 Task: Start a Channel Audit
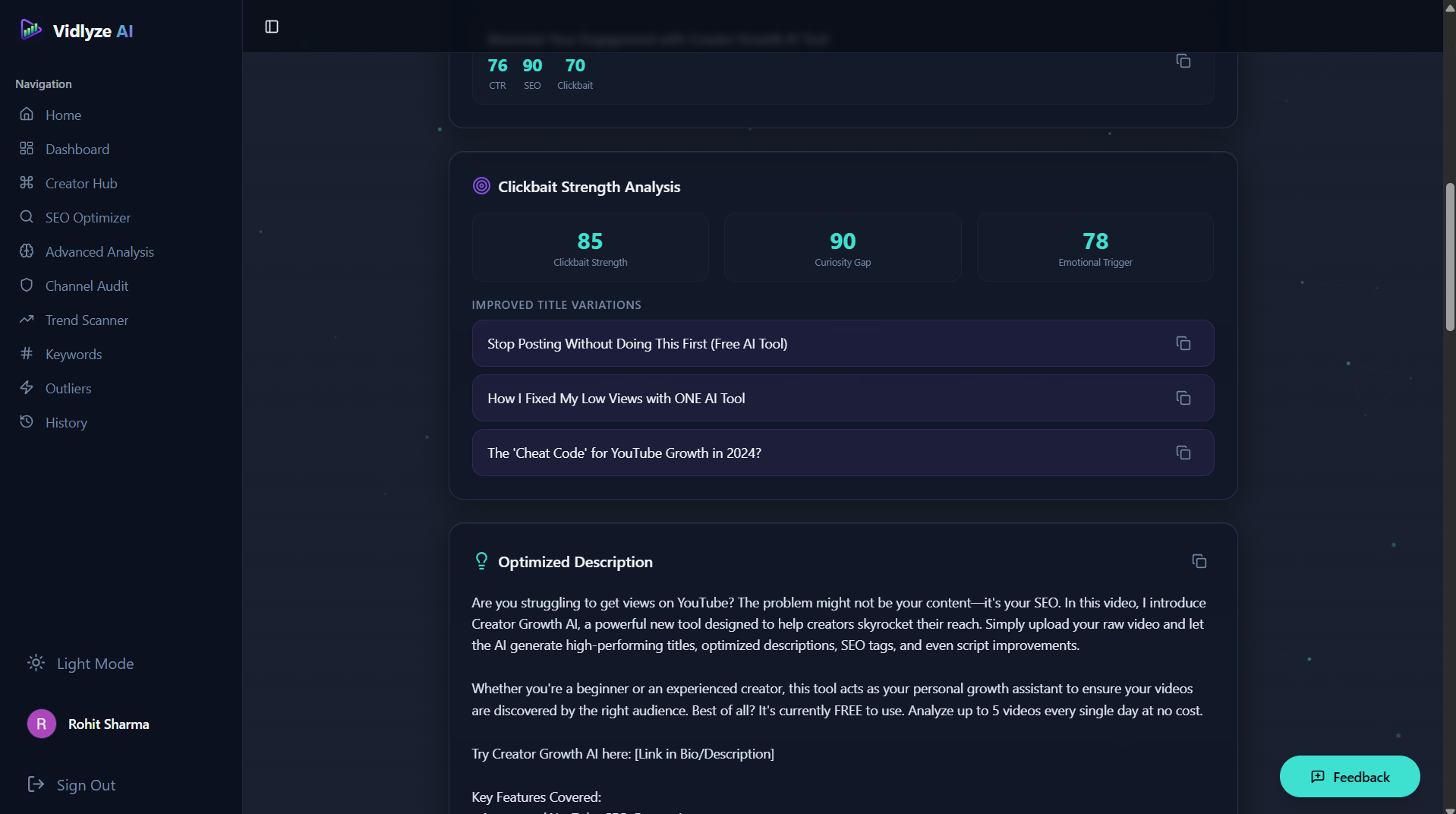86,286
